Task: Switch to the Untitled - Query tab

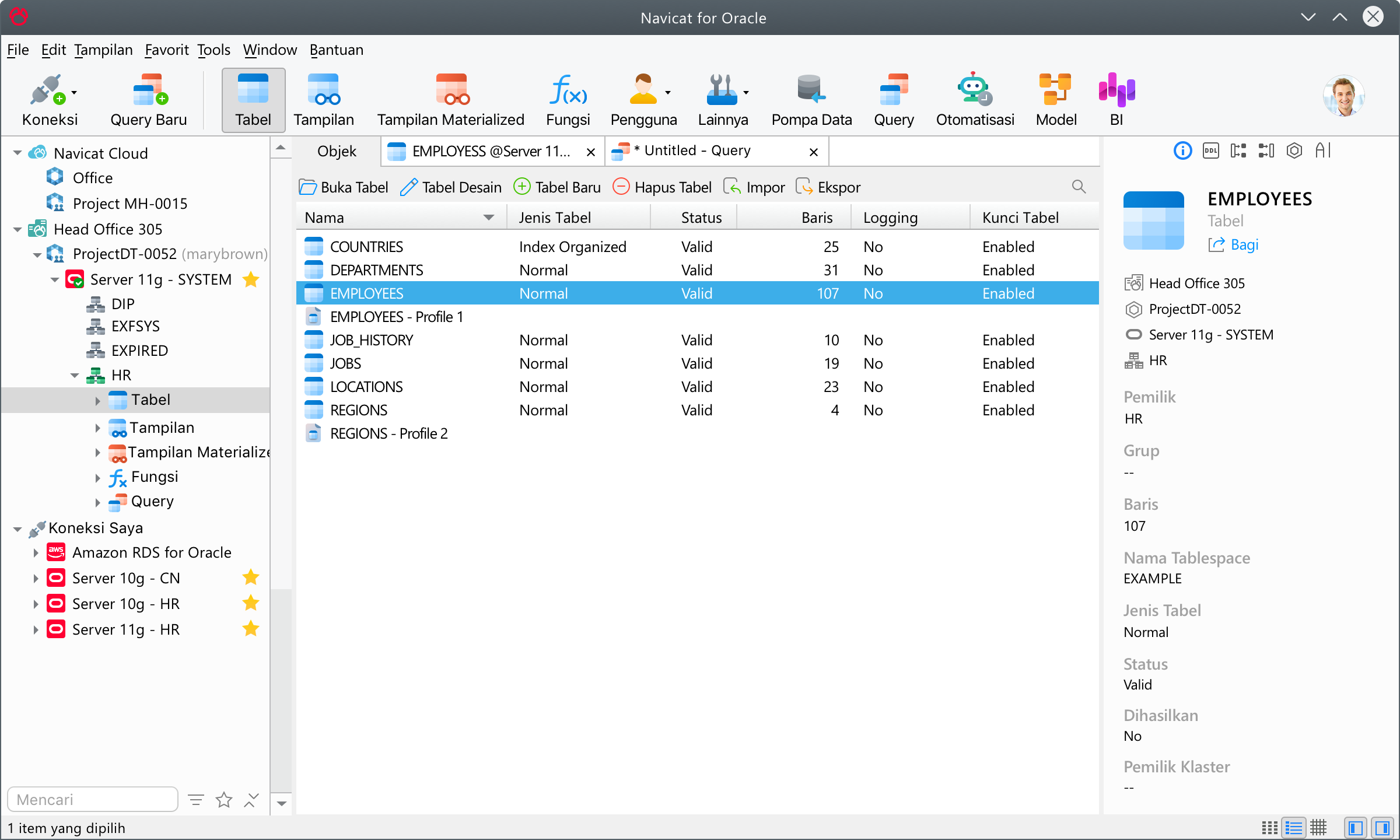Action: [716, 151]
